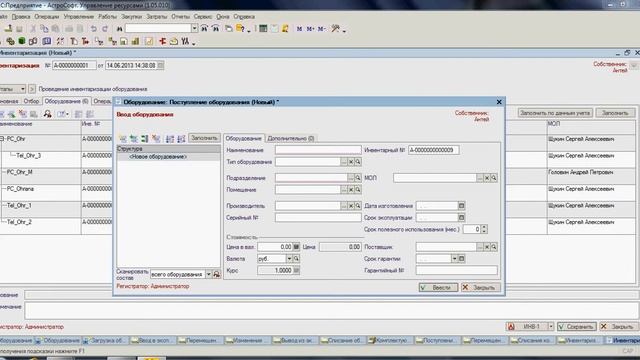Click the magnifier icon for the Поставщик field
Image resolution: width=640 pixels, height=360 pixels.
494,247
